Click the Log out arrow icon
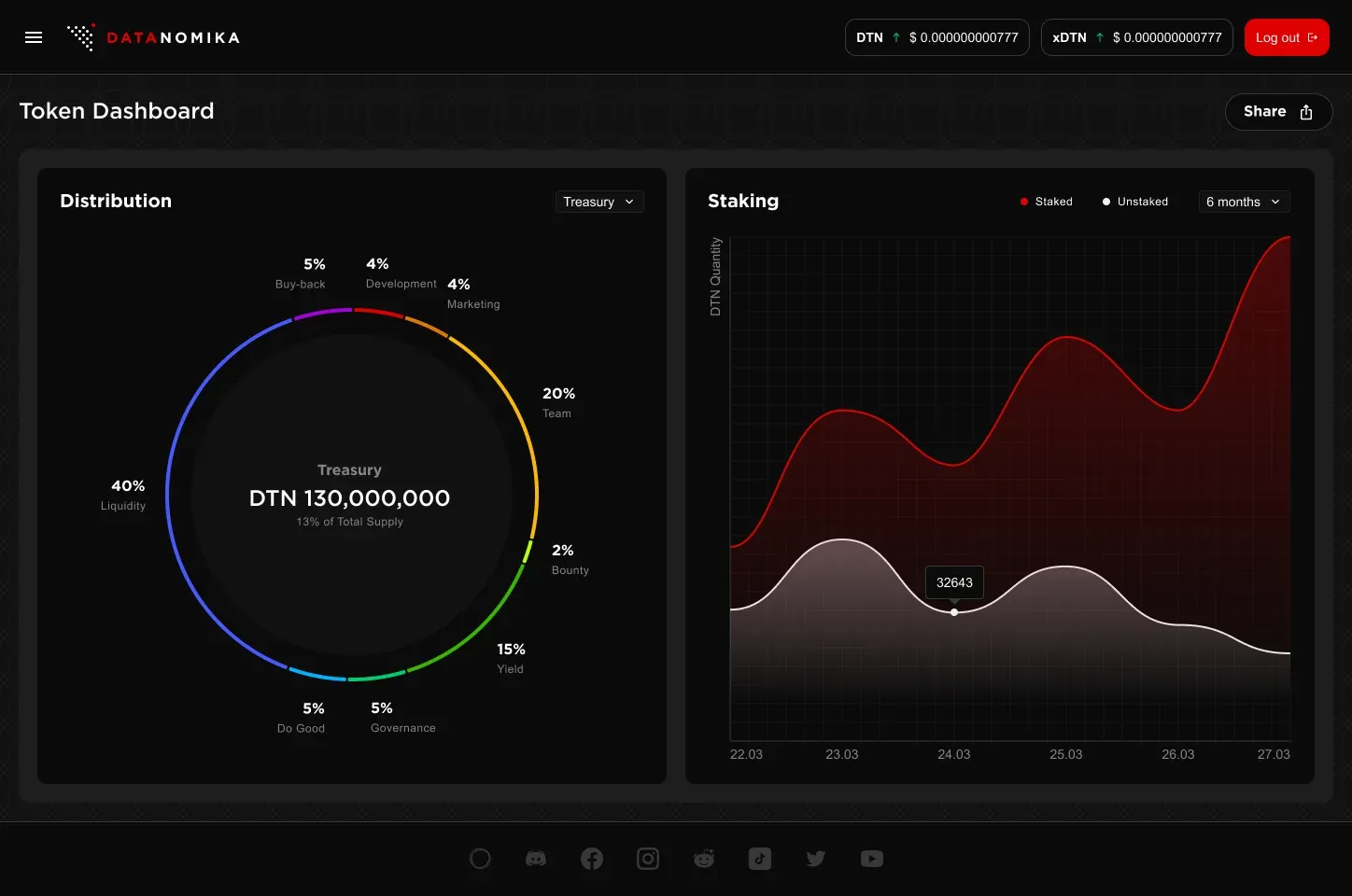 (1313, 37)
